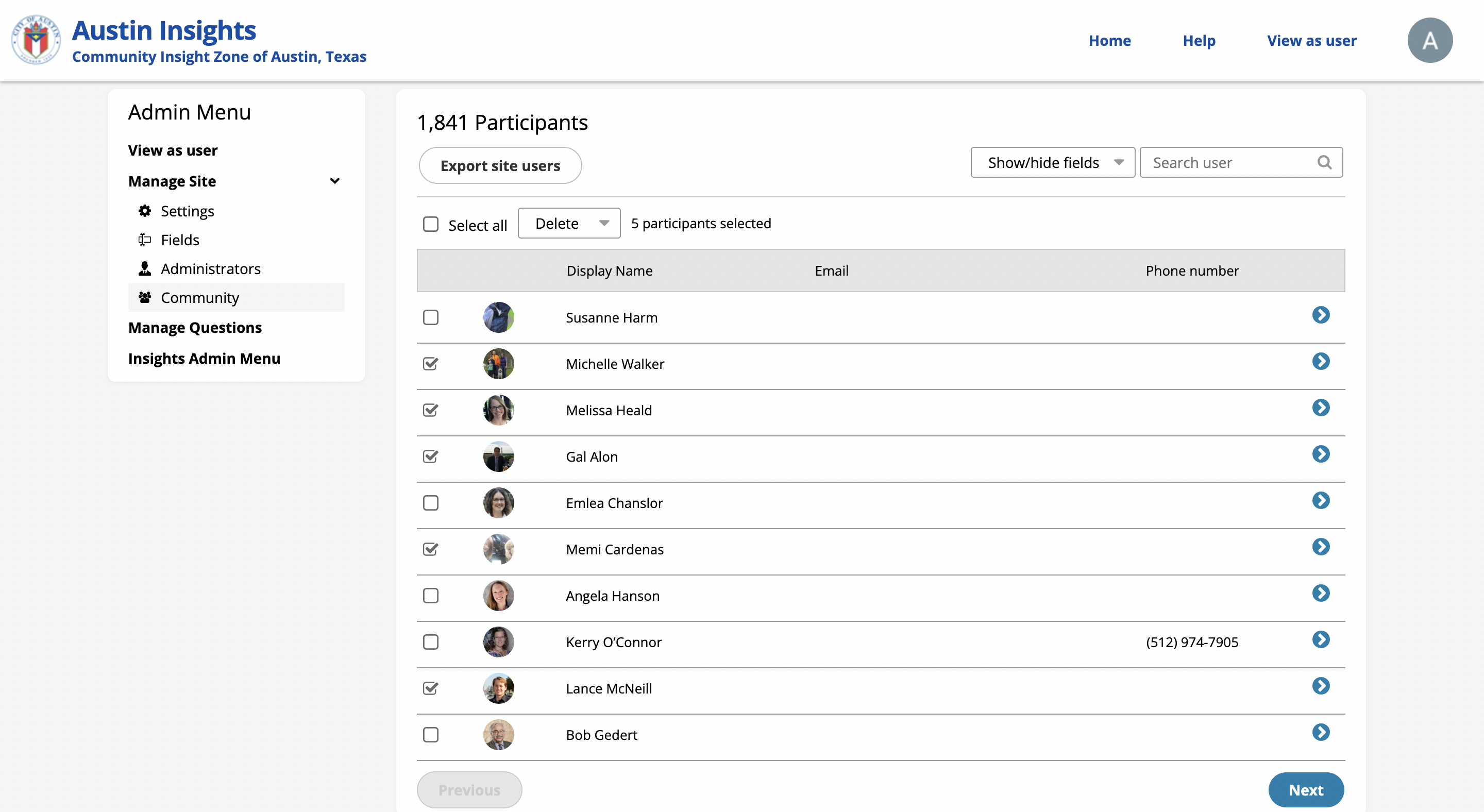
Task: Expand the Show/hide fields dropdown
Action: (x=1052, y=162)
